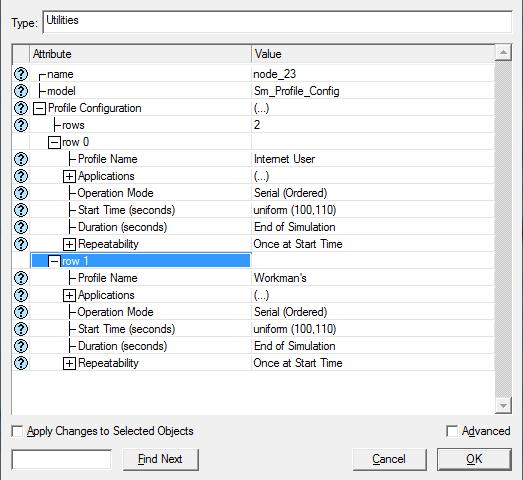Click help icon for row 0 Duration
The width and height of the screenshot is (523, 480).
[x=21, y=227]
